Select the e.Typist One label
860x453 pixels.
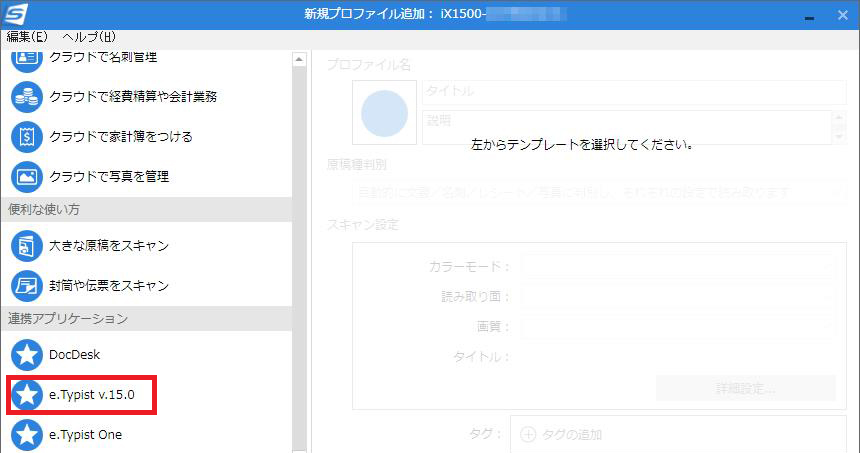[86, 435]
